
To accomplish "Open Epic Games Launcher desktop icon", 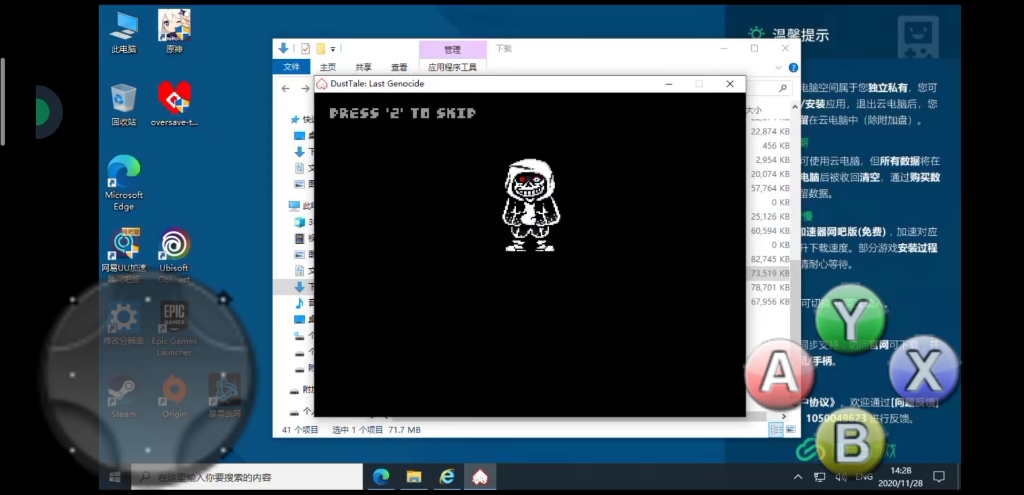I will click(174, 328).
